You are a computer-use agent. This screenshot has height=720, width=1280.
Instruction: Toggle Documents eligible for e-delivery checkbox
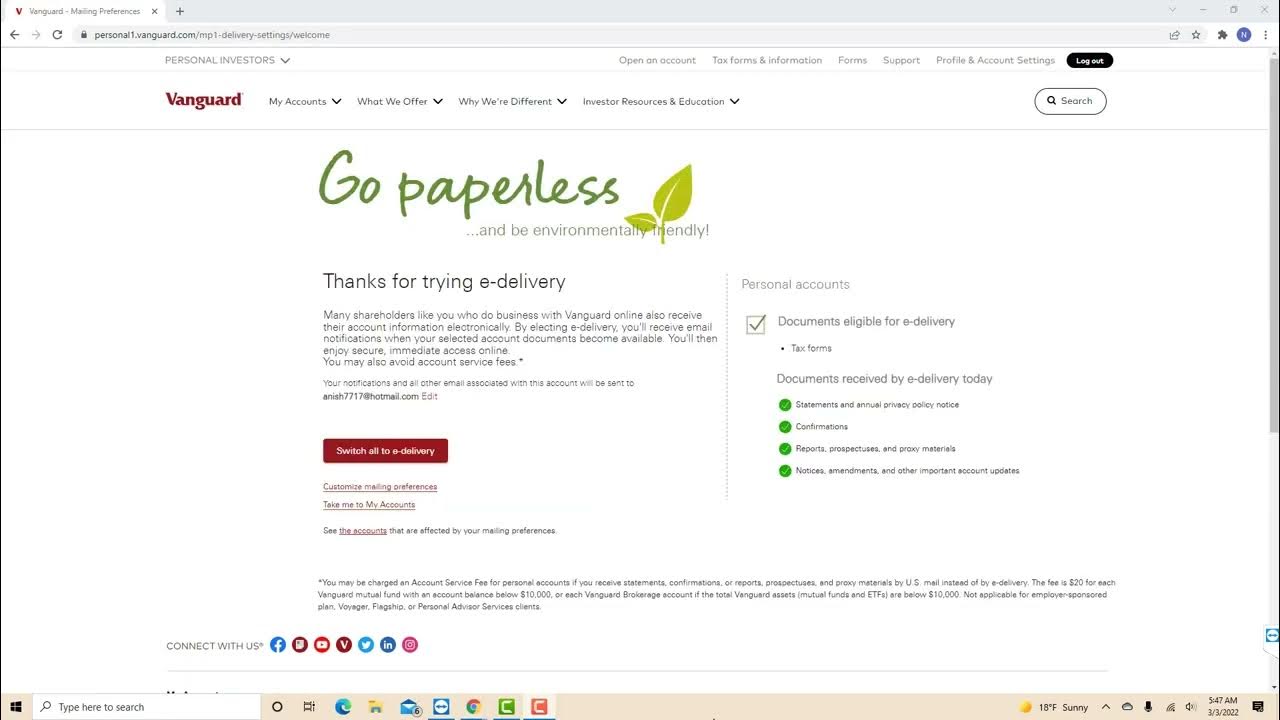click(756, 323)
